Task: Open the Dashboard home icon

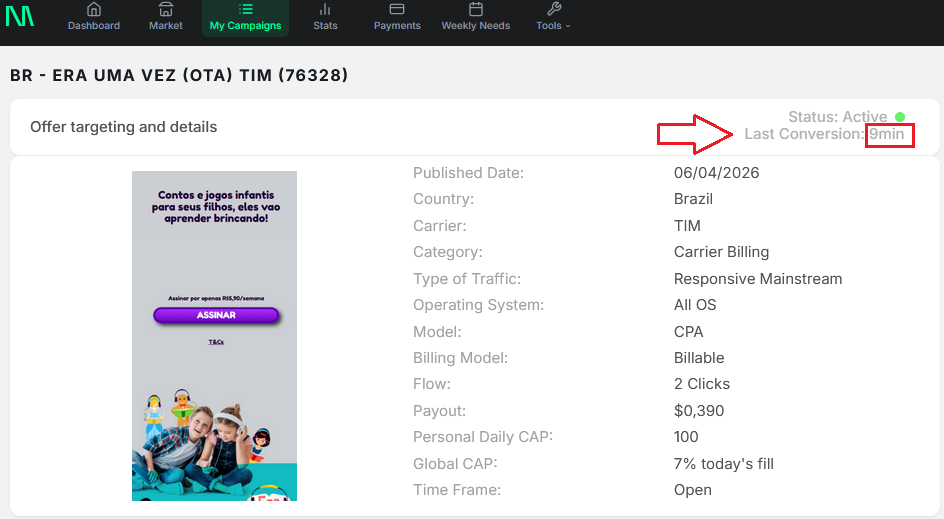Action: point(94,10)
